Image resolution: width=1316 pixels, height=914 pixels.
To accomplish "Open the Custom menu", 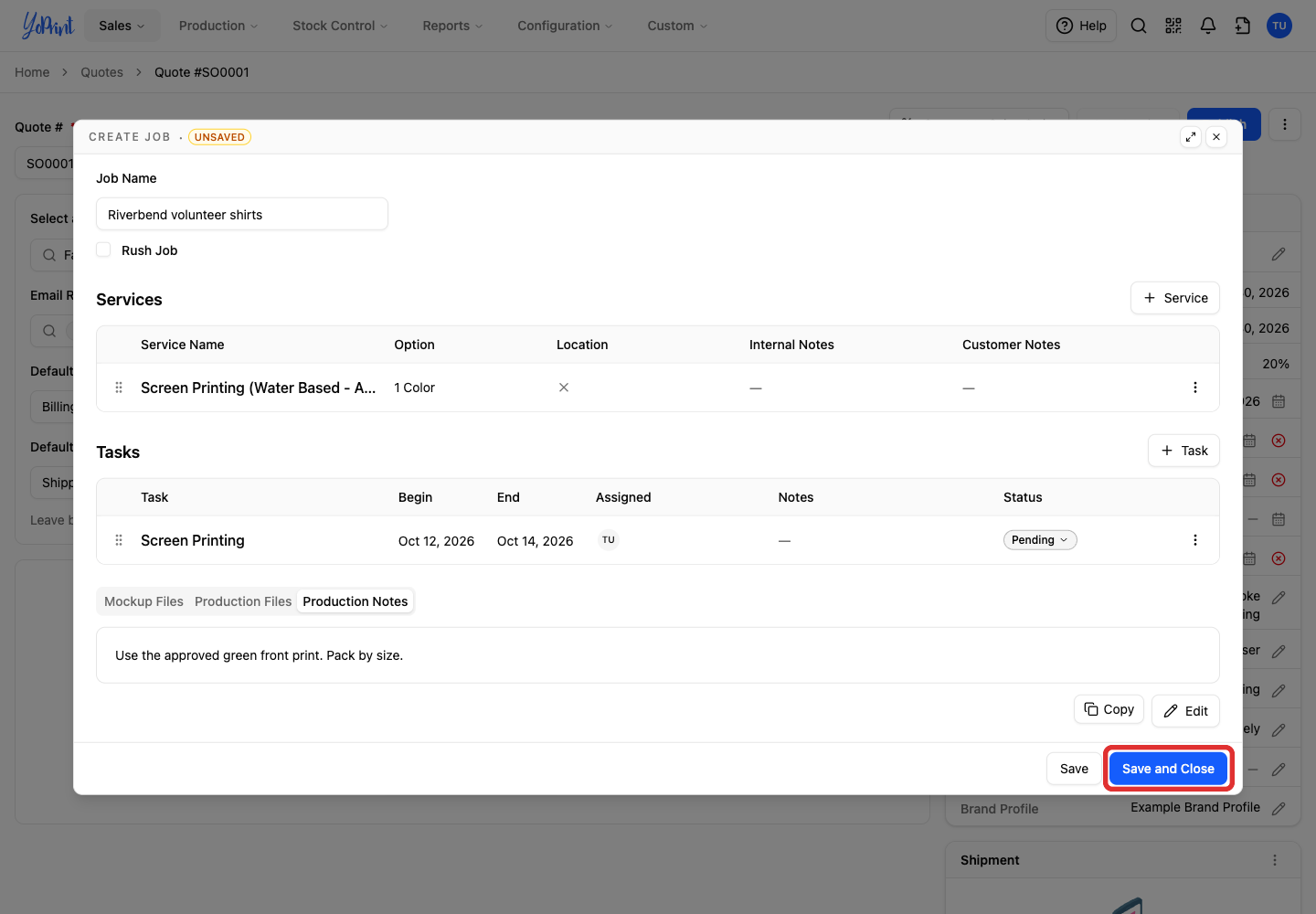I will [677, 26].
